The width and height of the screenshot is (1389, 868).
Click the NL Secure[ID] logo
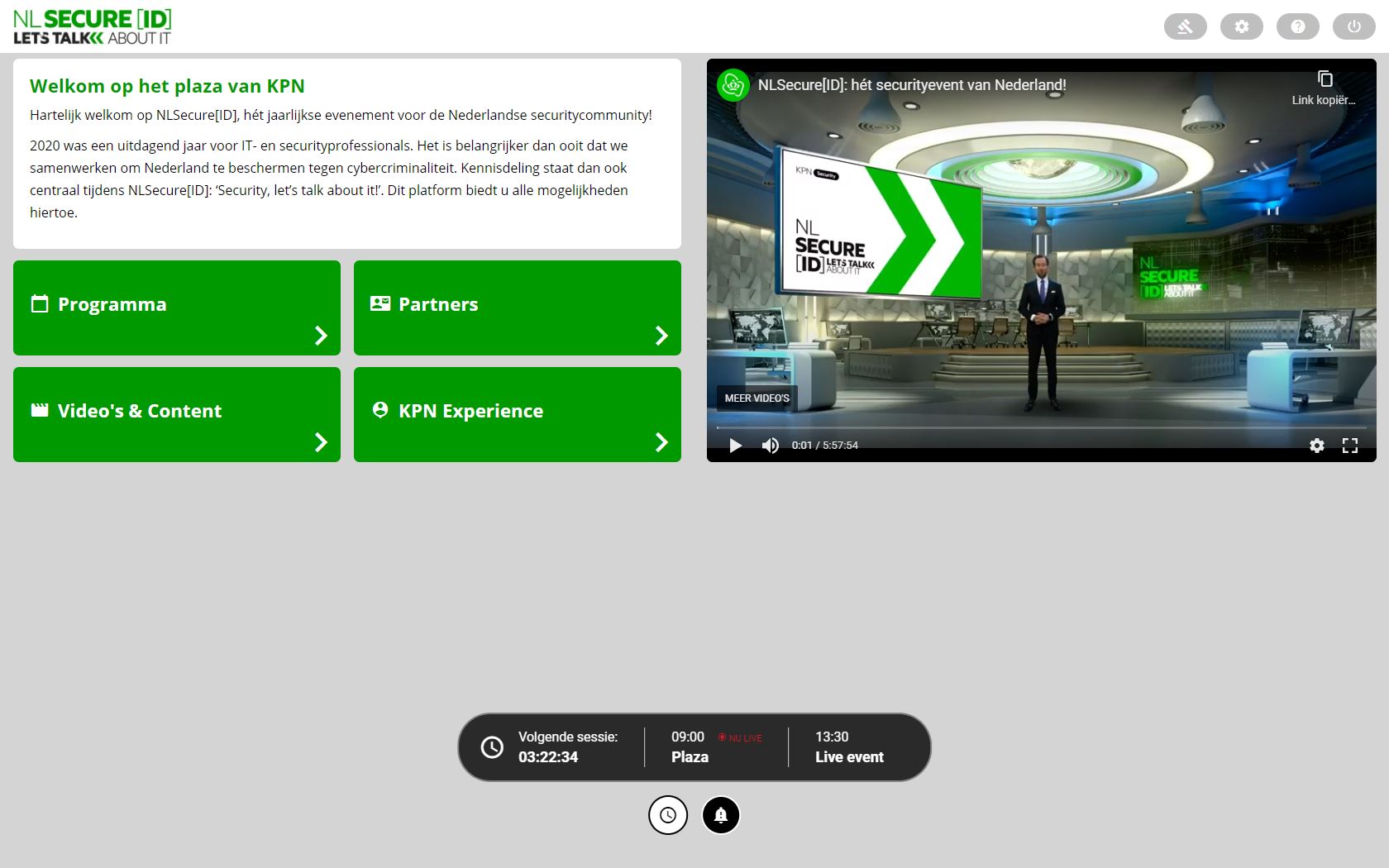coord(93,26)
